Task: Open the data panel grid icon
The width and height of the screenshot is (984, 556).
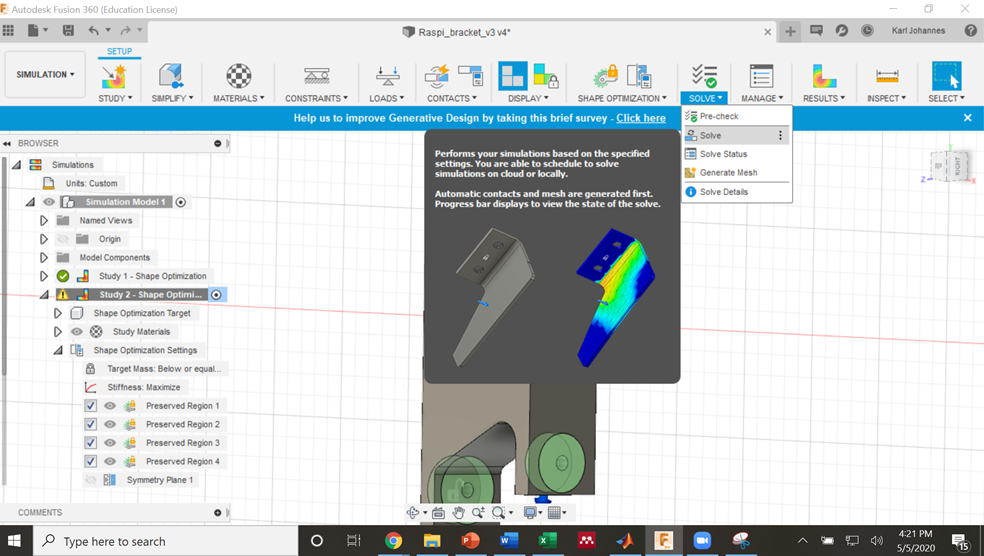Action: [x=8, y=30]
